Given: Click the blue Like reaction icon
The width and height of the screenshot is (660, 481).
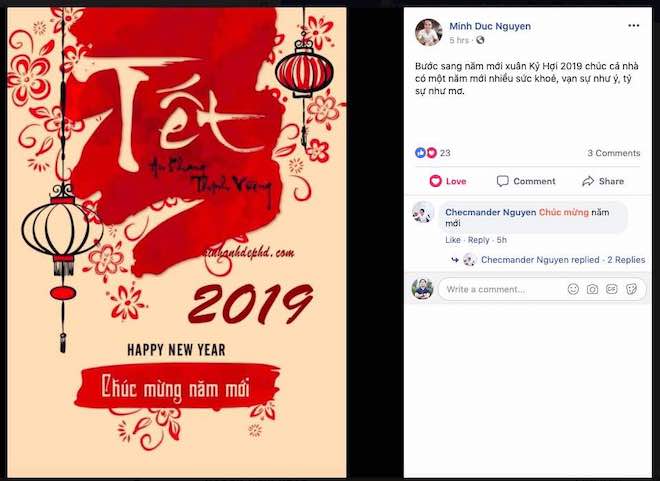Looking at the screenshot, I should point(420,153).
